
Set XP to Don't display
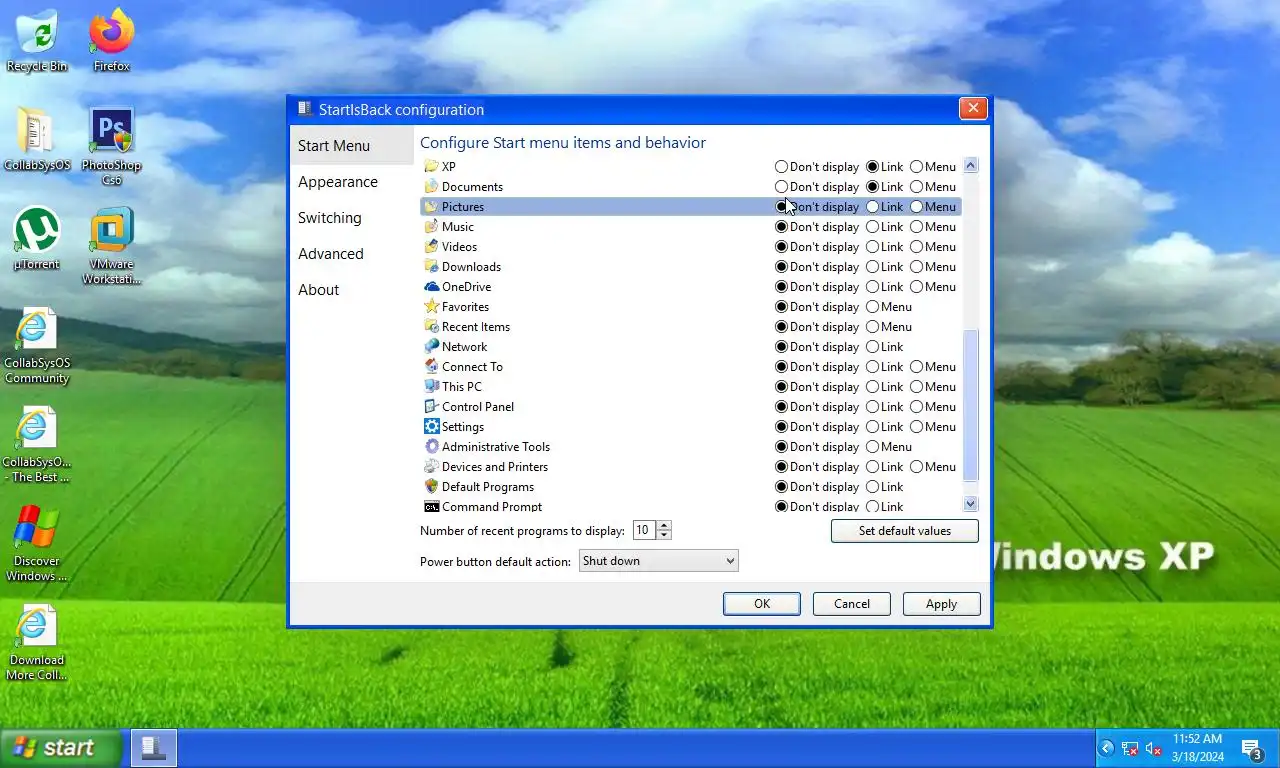(x=782, y=167)
